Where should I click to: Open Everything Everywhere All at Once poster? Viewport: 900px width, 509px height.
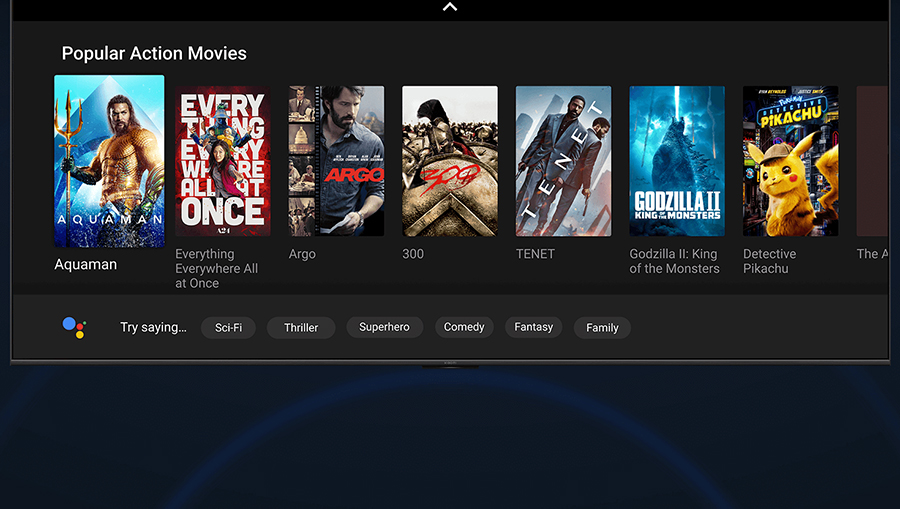coord(223,161)
